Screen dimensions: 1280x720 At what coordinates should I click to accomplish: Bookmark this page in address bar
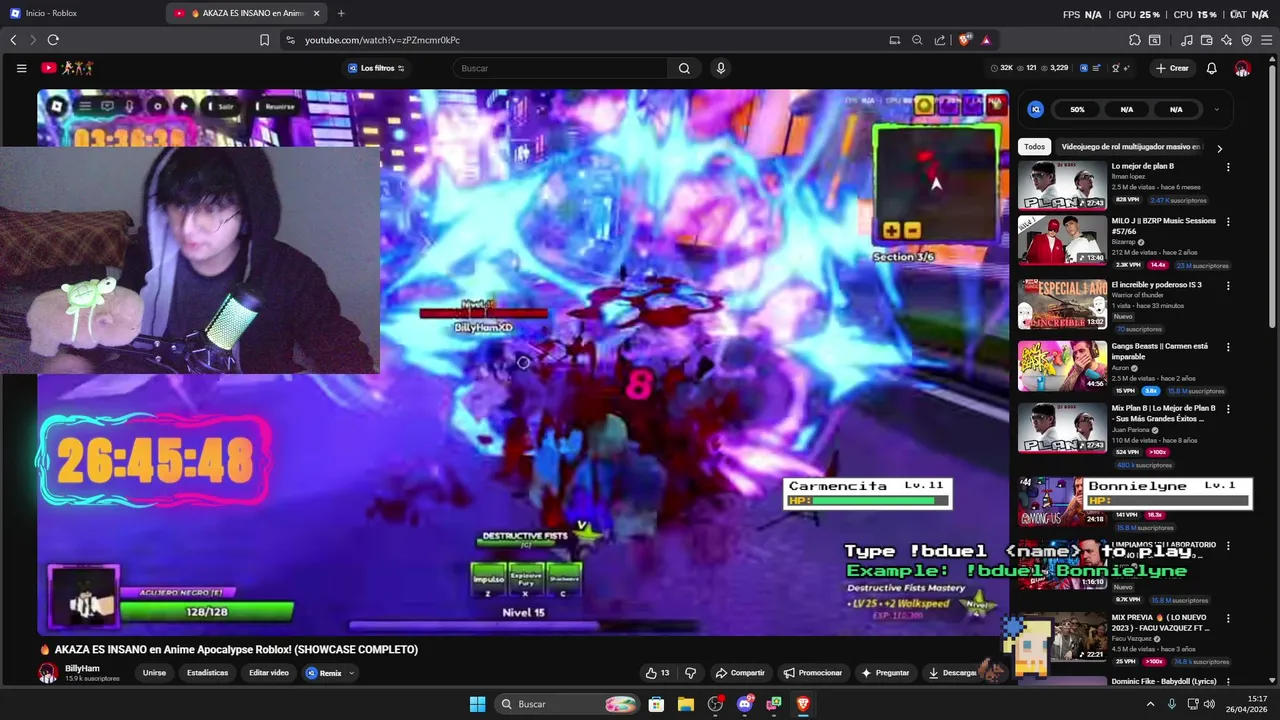tap(264, 40)
